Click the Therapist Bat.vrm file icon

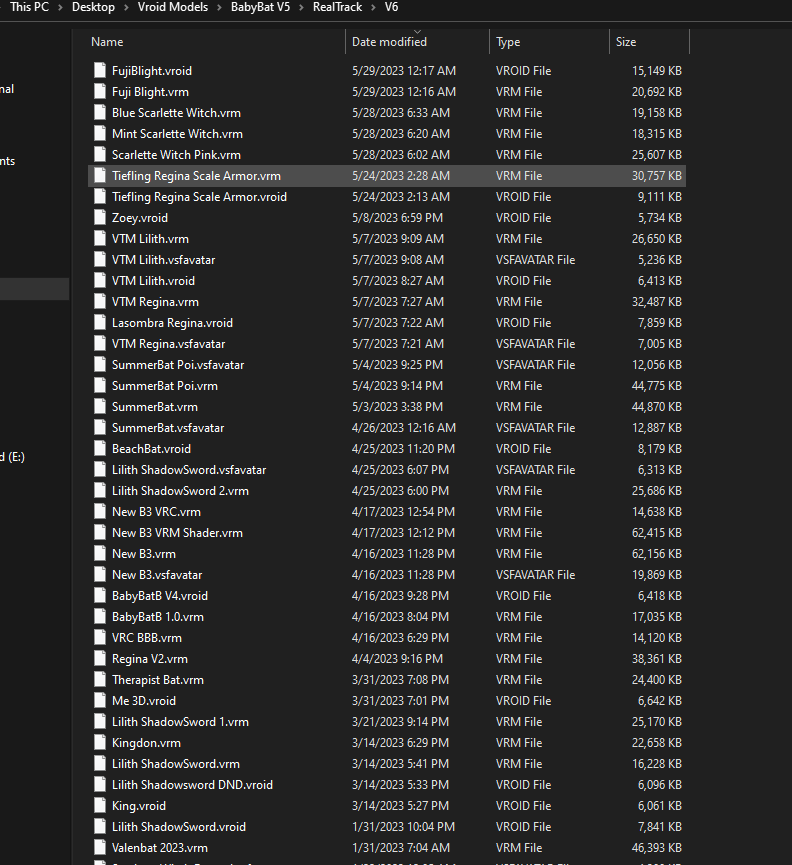click(x=99, y=680)
